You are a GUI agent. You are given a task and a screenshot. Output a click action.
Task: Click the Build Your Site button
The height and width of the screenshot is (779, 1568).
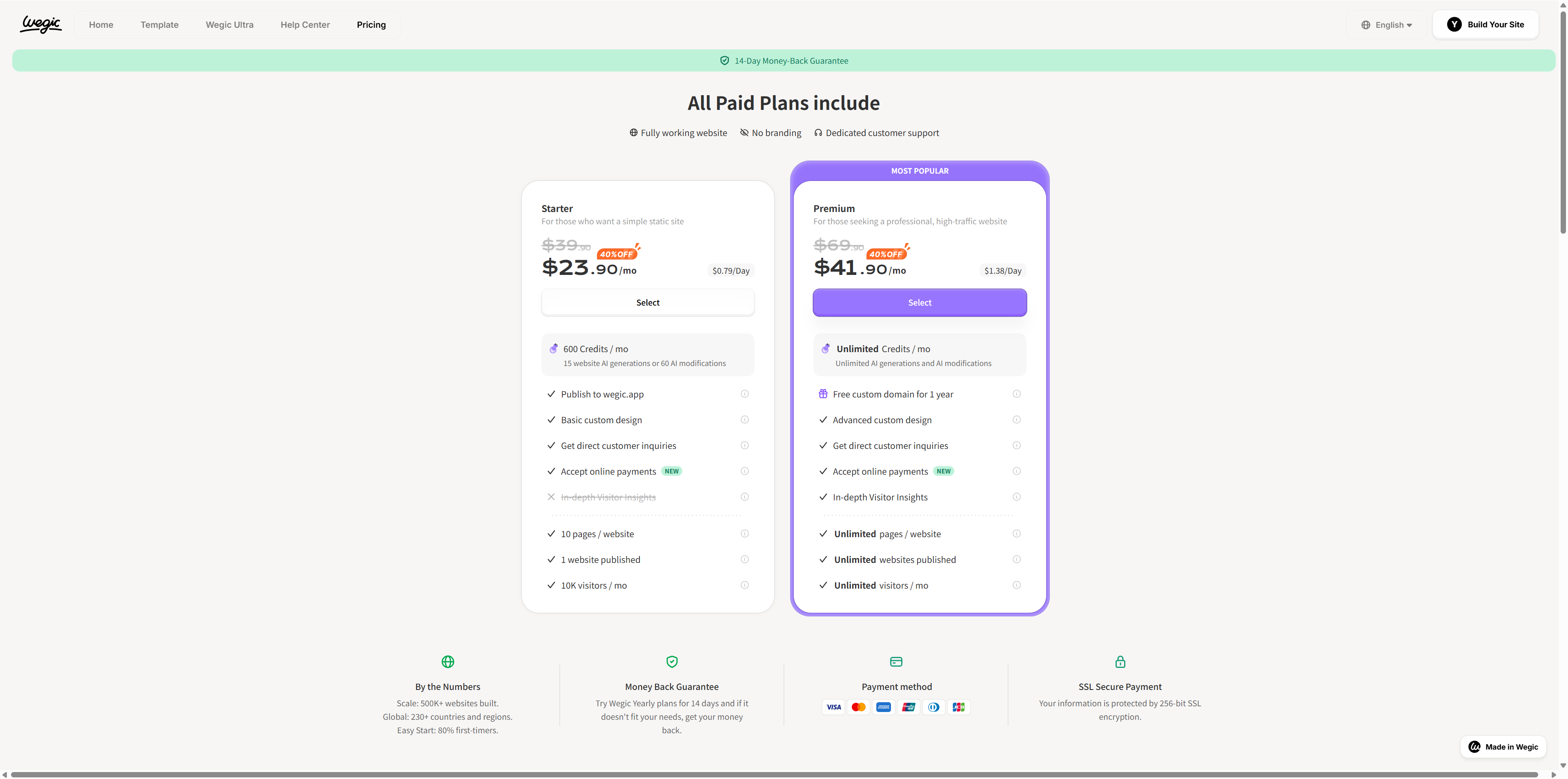1485,25
